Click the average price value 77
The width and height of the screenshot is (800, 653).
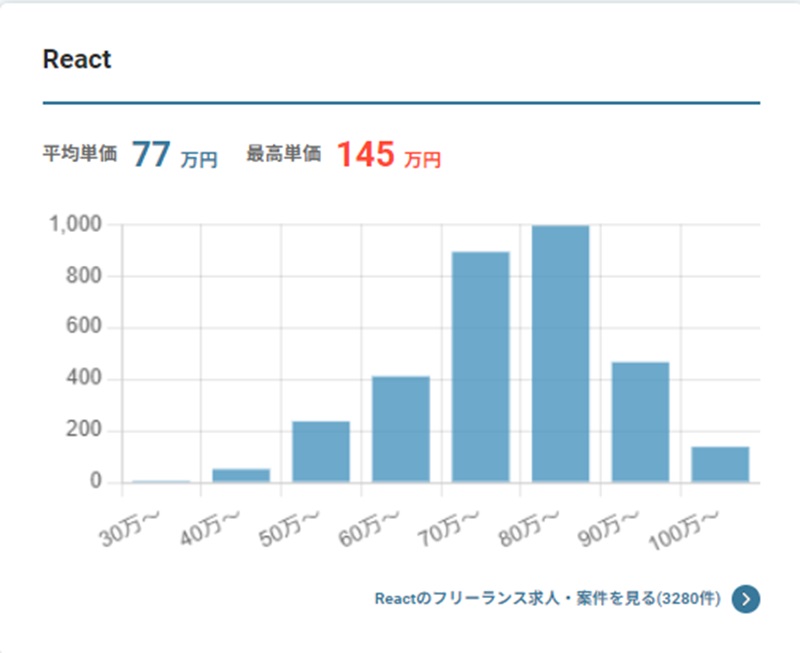coord(151,155)
